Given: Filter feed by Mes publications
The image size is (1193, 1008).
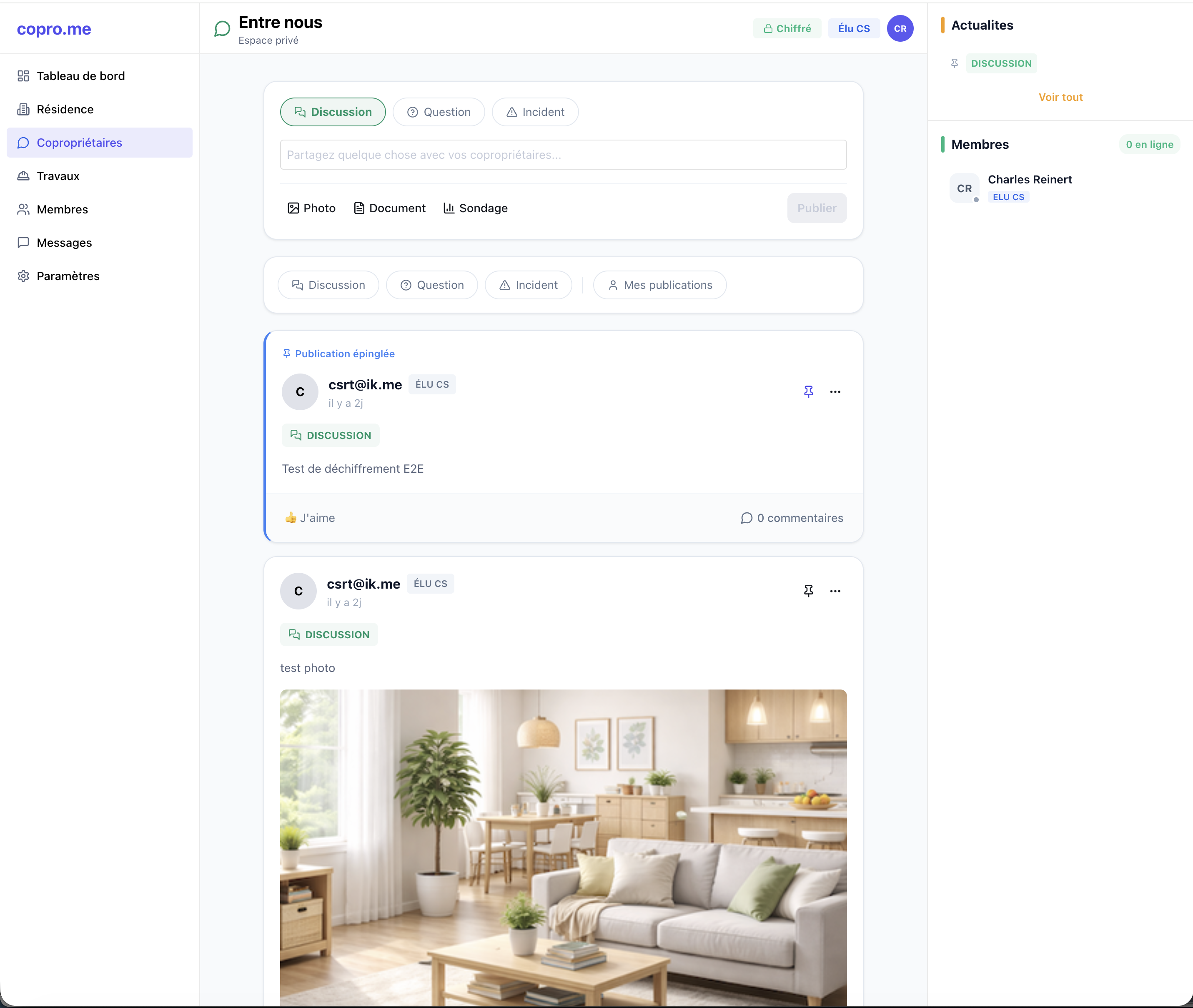Looking at the screenshot, I should tap(659, 285).
